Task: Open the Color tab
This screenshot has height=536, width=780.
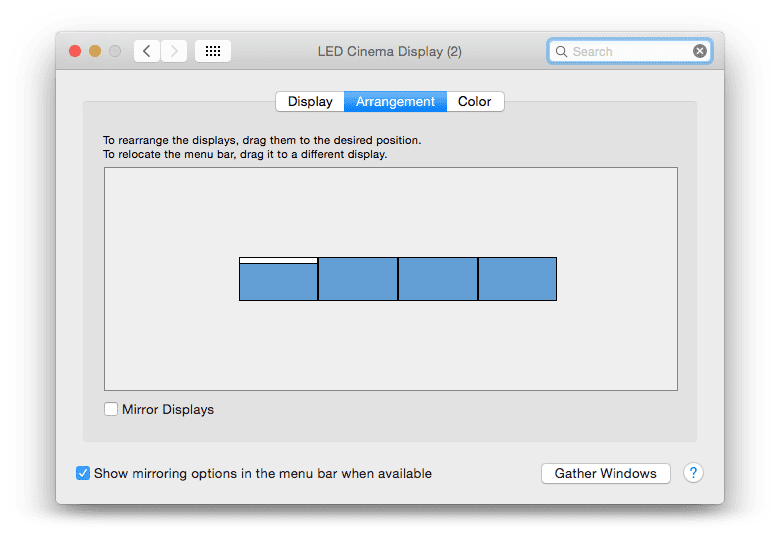Action: point(475,102)
